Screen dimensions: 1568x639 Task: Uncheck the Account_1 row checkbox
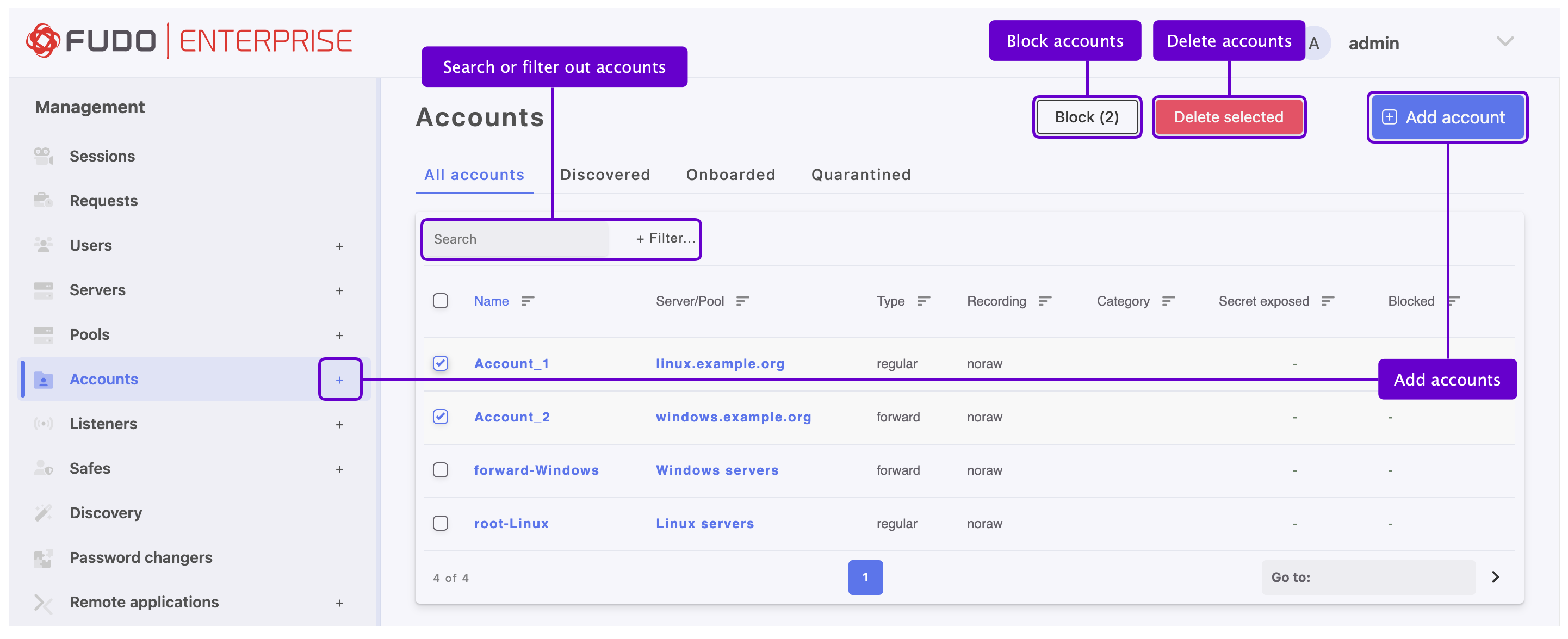[440, 363]
